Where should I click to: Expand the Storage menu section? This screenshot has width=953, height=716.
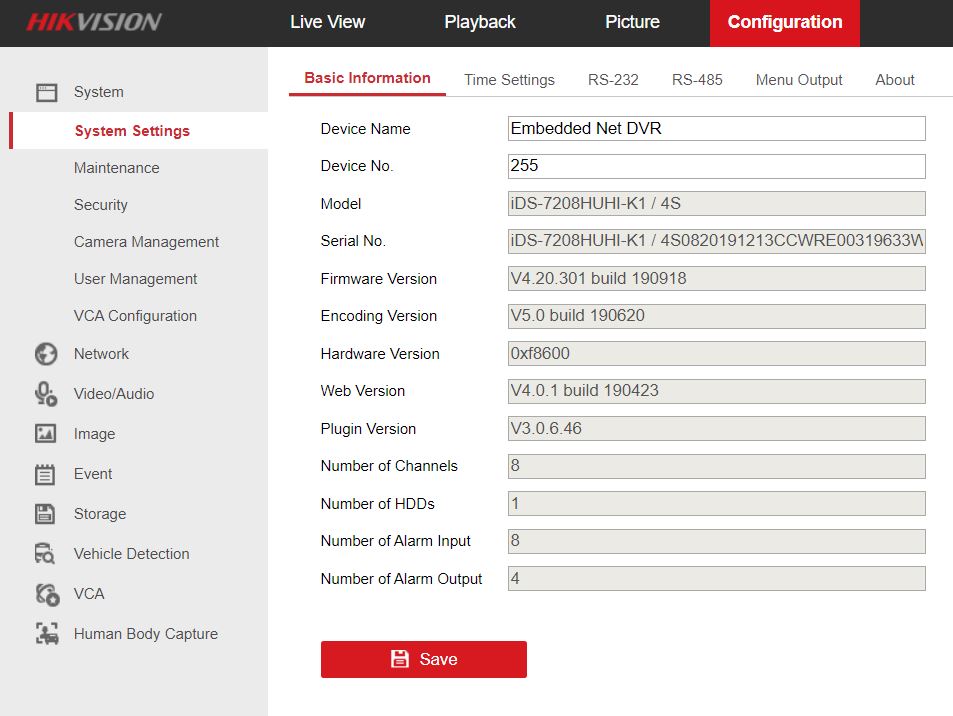(100, 514)
